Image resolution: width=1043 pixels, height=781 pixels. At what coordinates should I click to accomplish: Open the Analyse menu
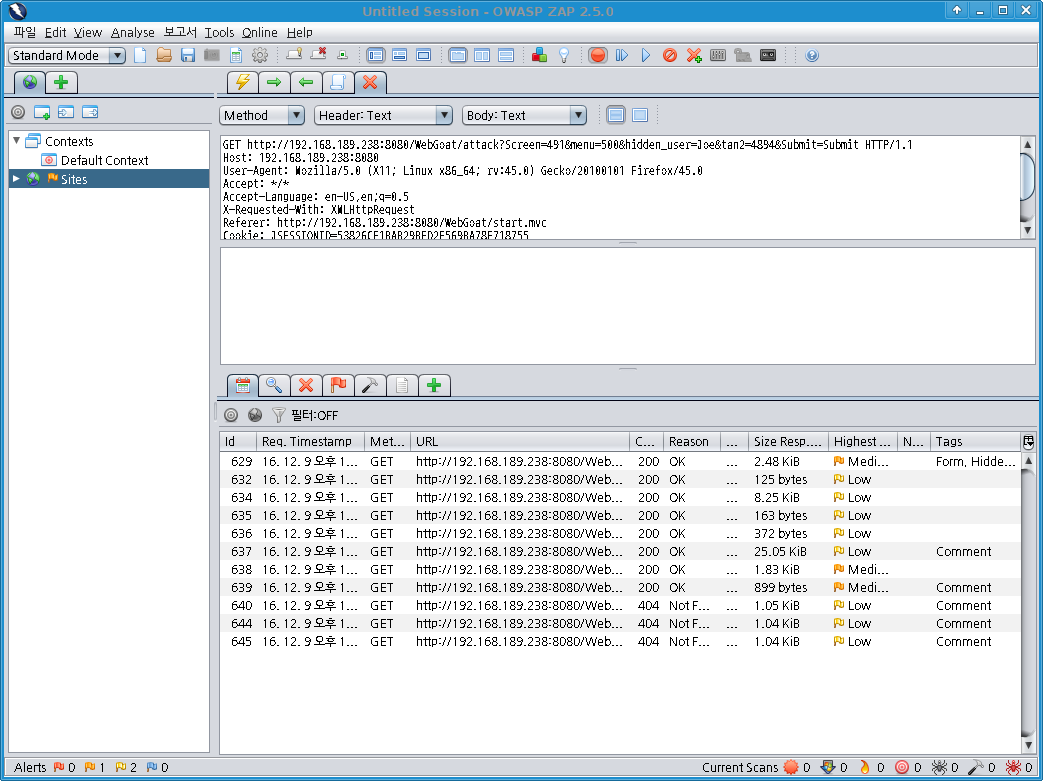pos(132,32)
